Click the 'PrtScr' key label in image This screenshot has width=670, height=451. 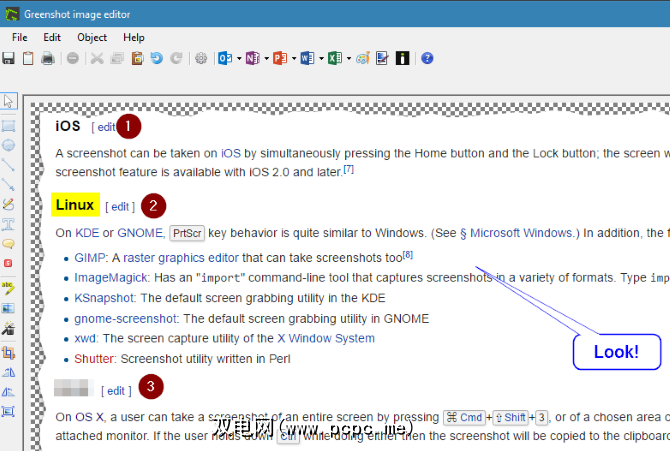coord(187,233)
